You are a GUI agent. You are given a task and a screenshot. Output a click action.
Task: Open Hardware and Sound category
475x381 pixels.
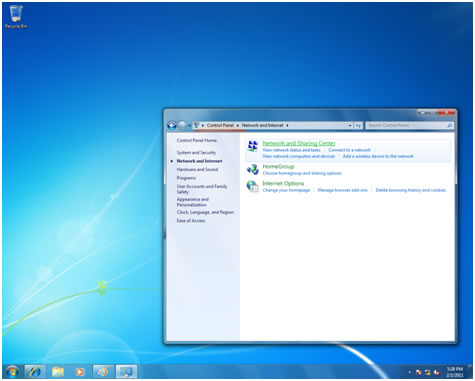pyautogui.click(x=197, y=170)
